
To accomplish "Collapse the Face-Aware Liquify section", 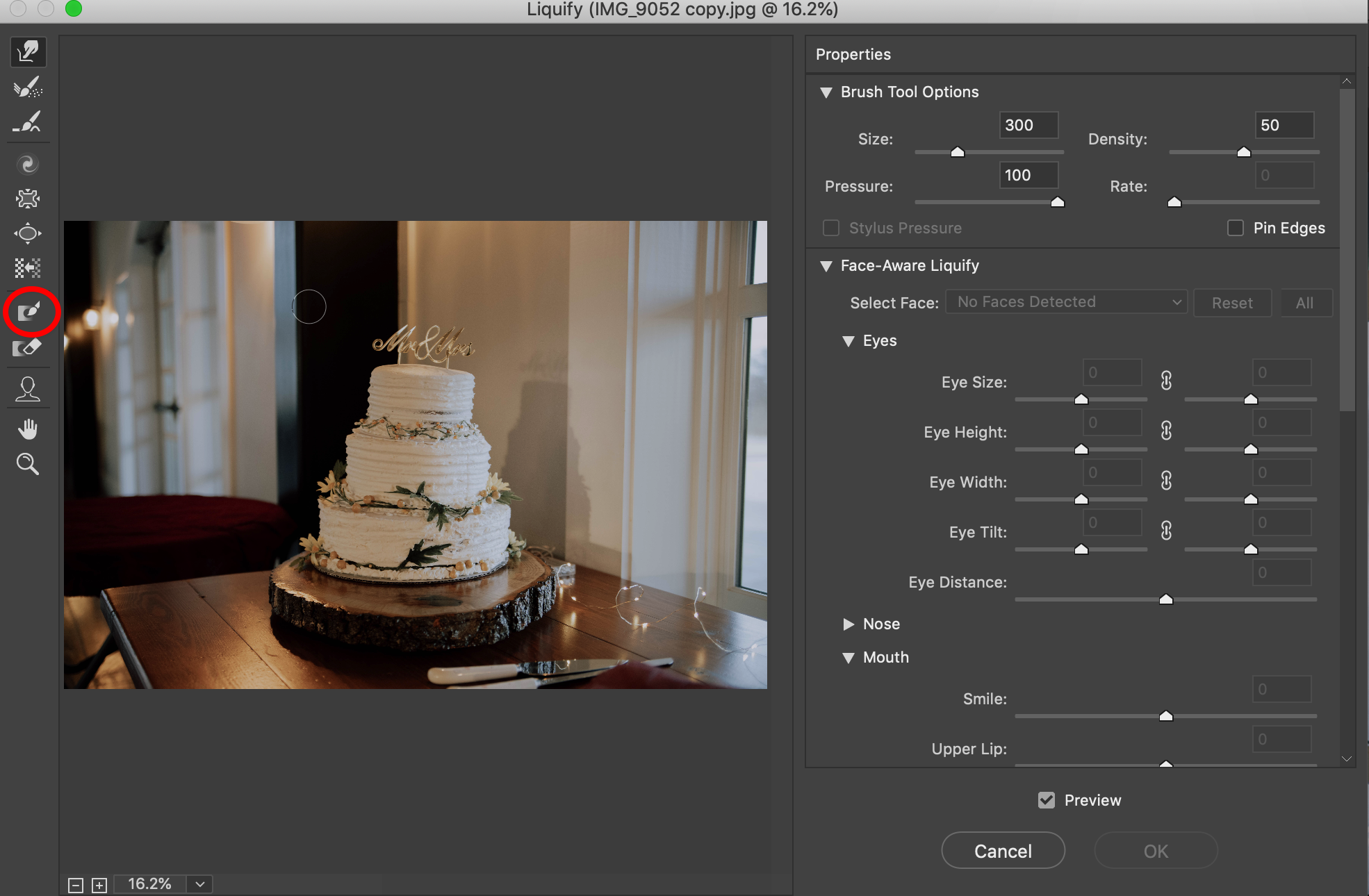I will [x=826, y=266].
